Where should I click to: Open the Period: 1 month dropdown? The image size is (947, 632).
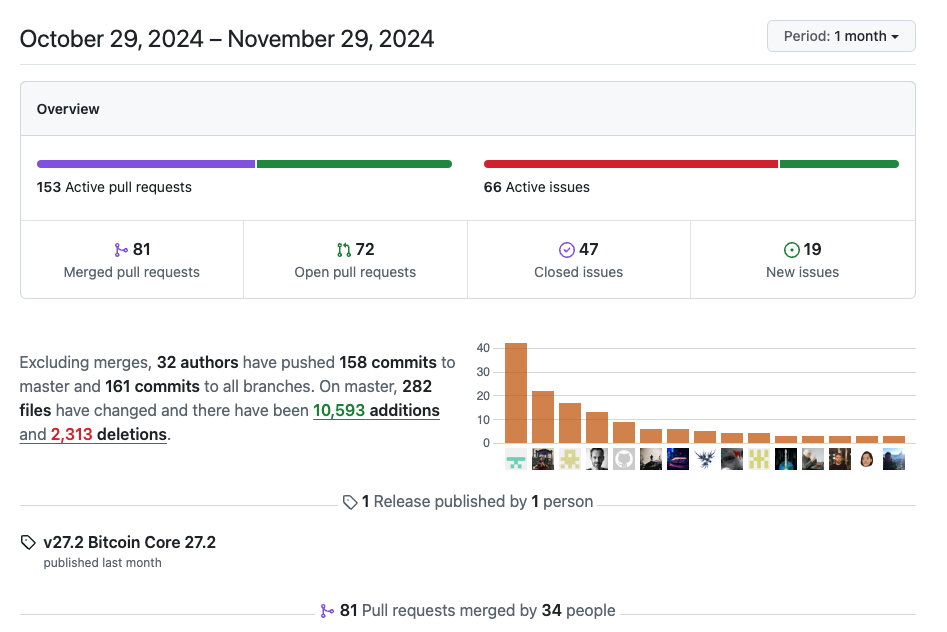click(841, 36)
